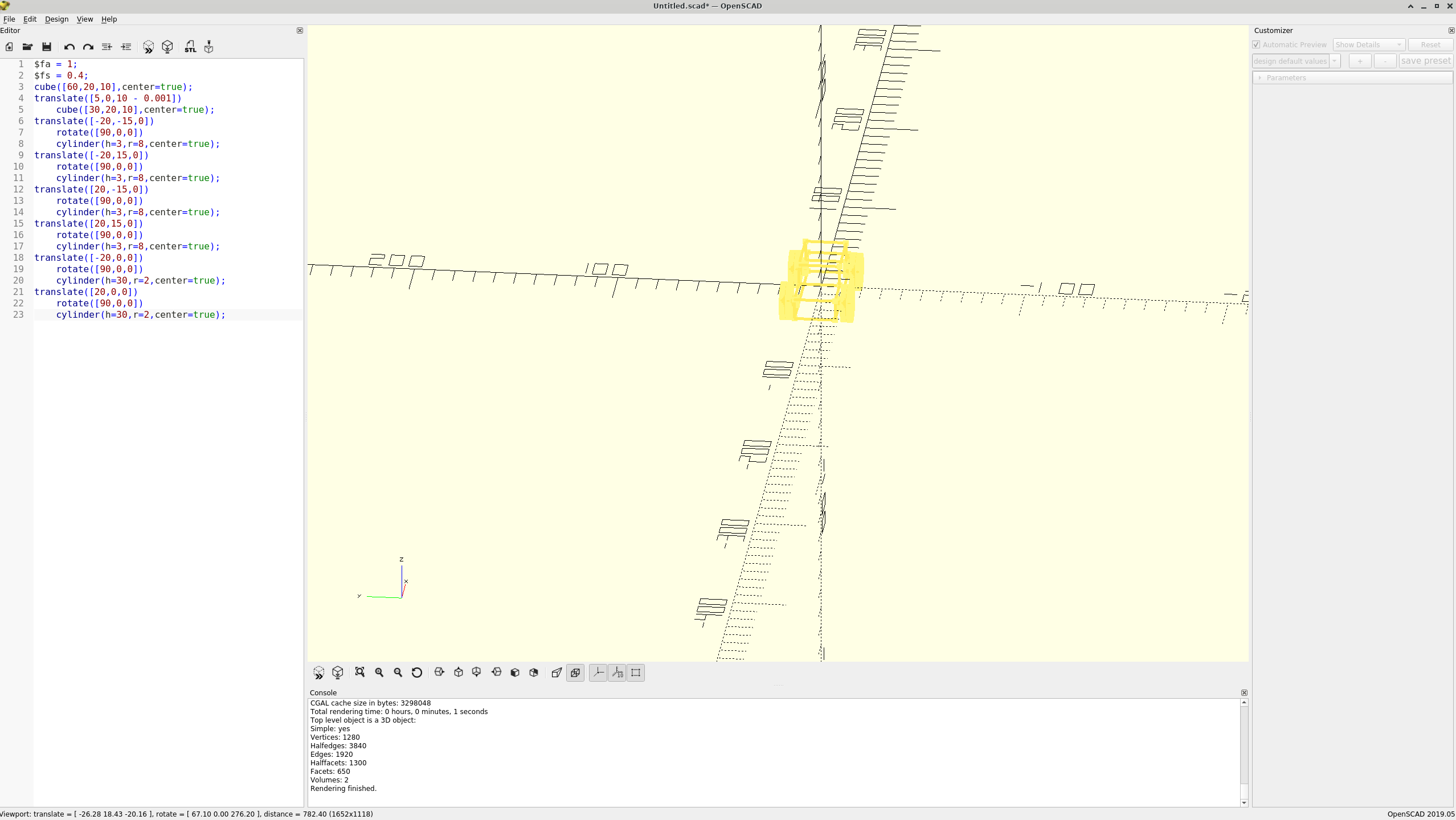This screenshot has width=1456, height=820.
Task: Open the Show Details dropdown
Action: 1368,44
